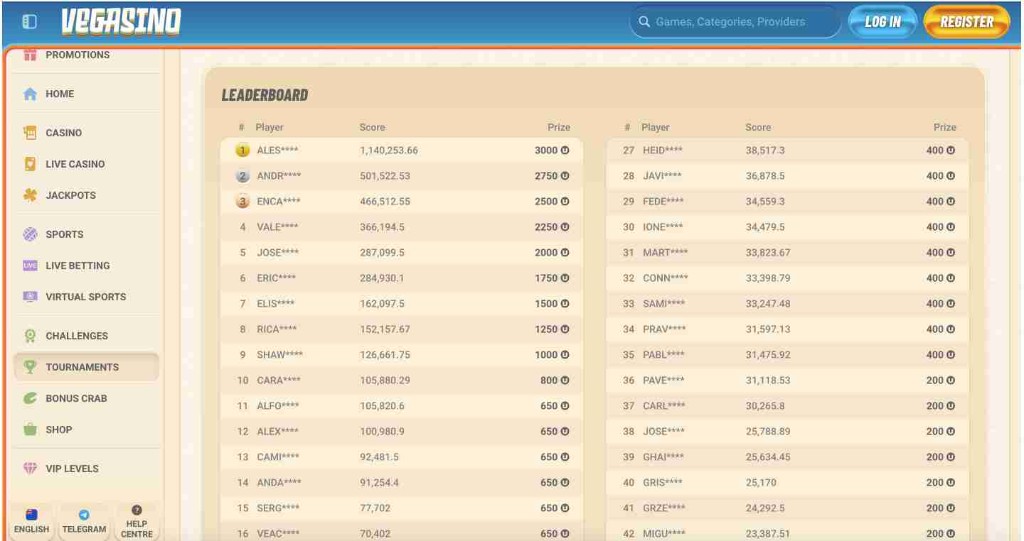Click player name RICA****
Image resolution: width=1024 pixels, height=541 pixels.
(277, 329)
